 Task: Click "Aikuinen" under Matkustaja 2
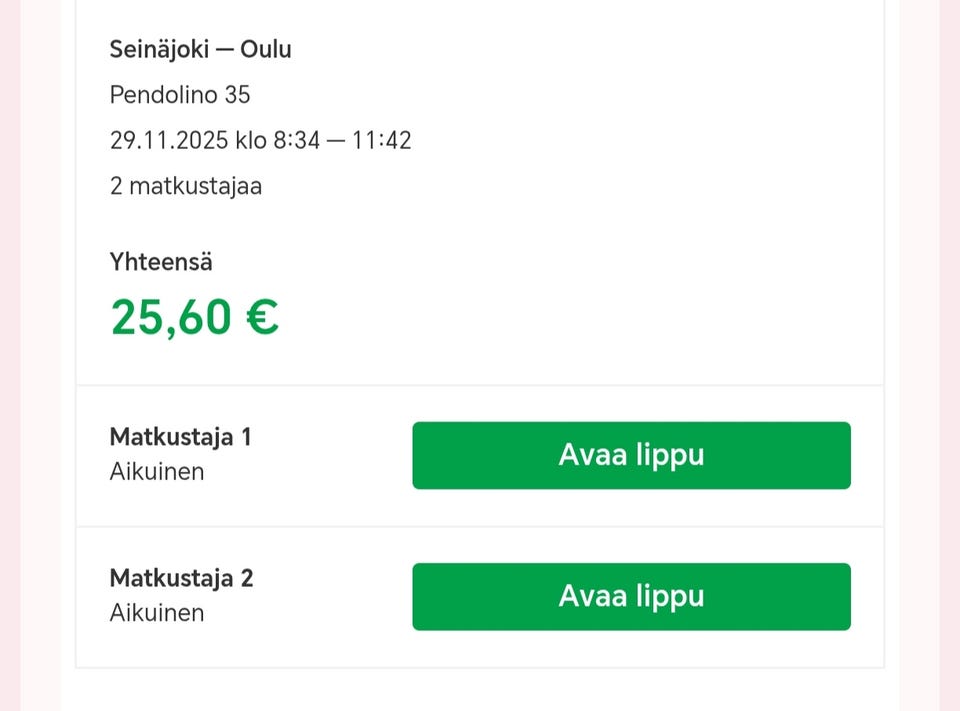click(157, 612)
